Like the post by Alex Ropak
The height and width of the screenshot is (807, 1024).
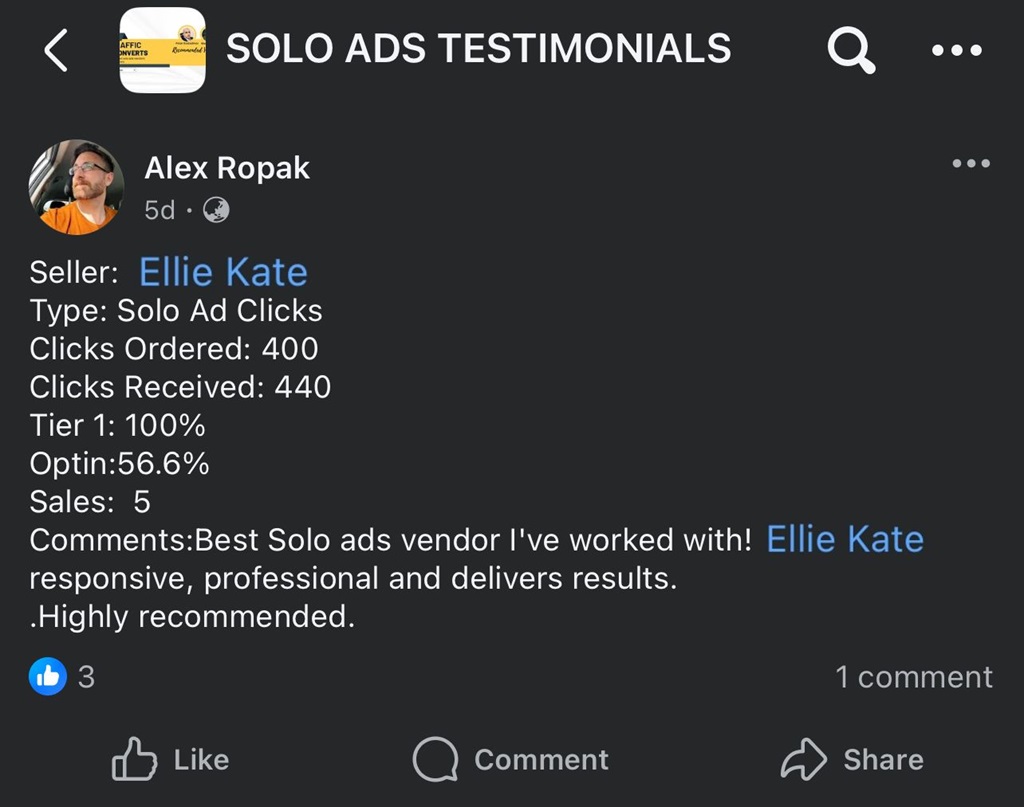point(171,760)
